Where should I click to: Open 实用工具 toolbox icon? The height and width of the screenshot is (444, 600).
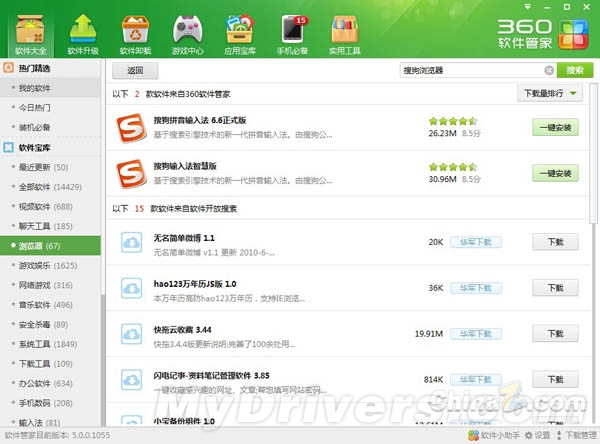pos(345,30)
